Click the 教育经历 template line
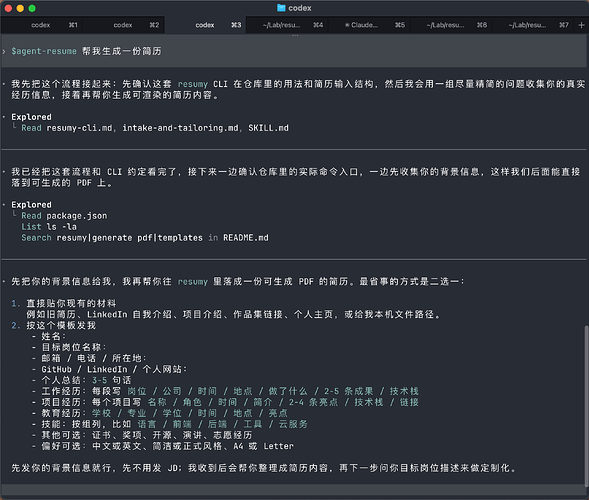Screen dimensions: 589x500 pyautogui.click(x=160, y=413)
